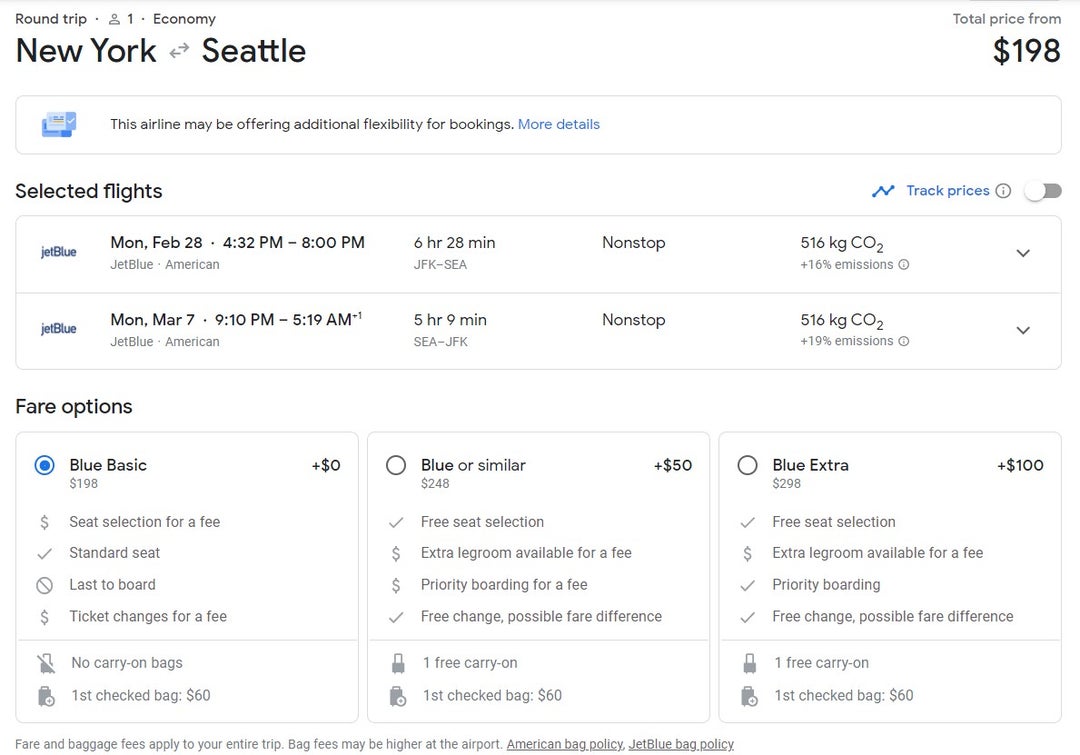
Task: Click the flexible booking card icon
Action: tap(58, 123)
